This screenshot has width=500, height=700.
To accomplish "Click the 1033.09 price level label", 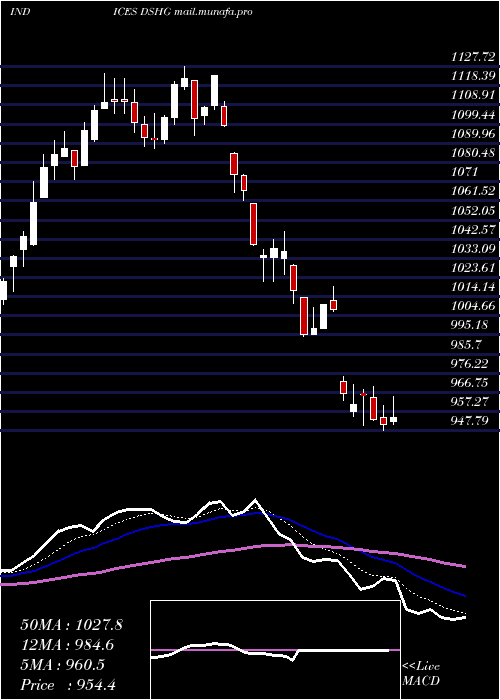I will [x=473, y=249].
